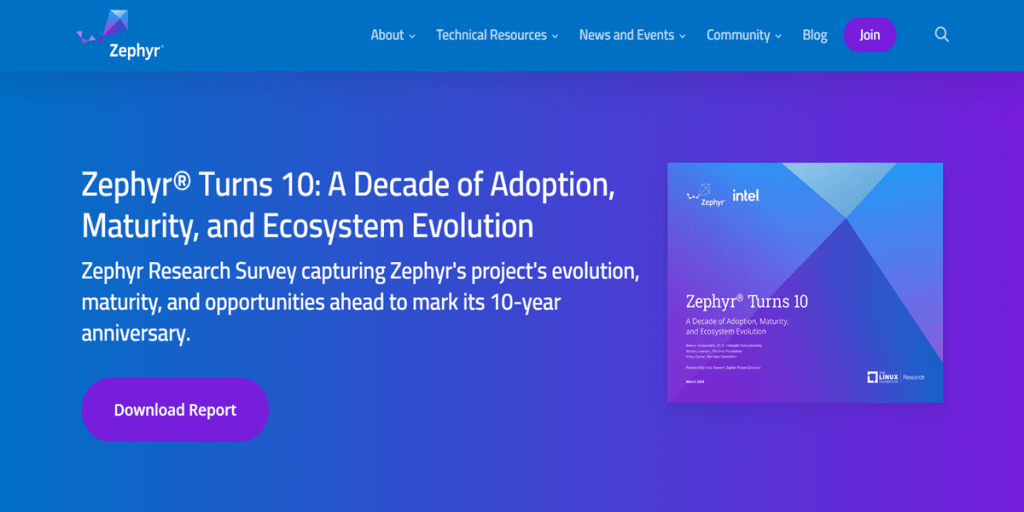Click the 'Zephyr® Turns 10' cover title
Screen dimensions: 1024x512
pyautogui.click(x=746, y=302)
